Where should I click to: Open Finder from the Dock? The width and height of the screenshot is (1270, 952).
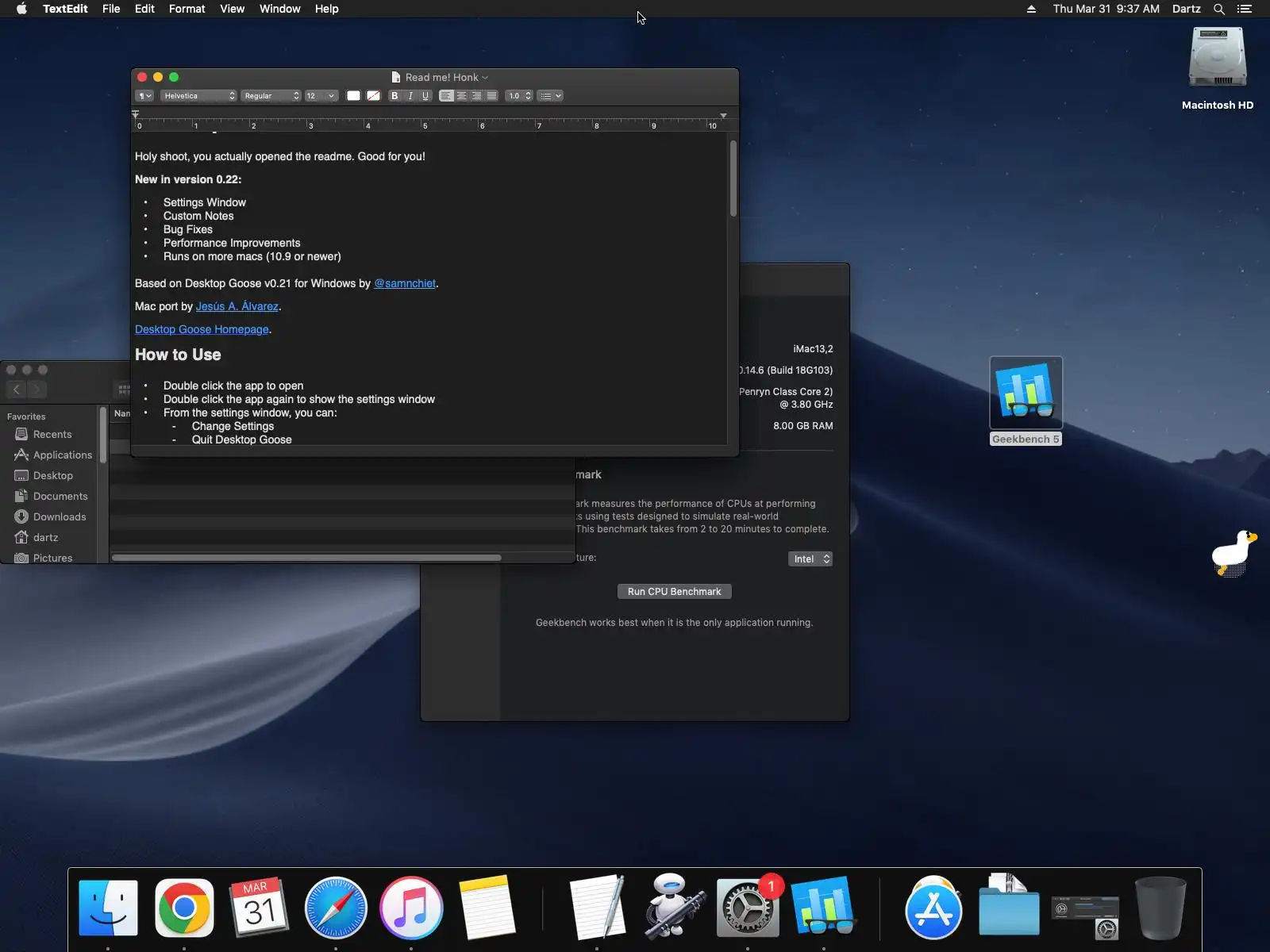(x=109, y=907)
